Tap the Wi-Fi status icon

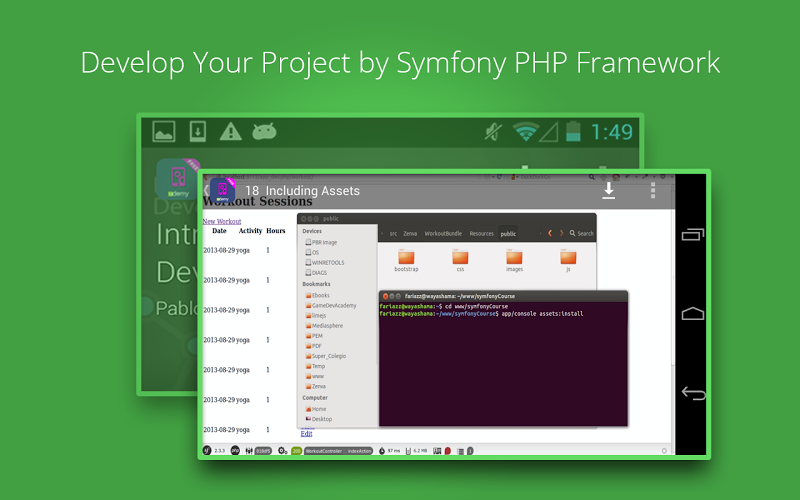tap(526, 132)
